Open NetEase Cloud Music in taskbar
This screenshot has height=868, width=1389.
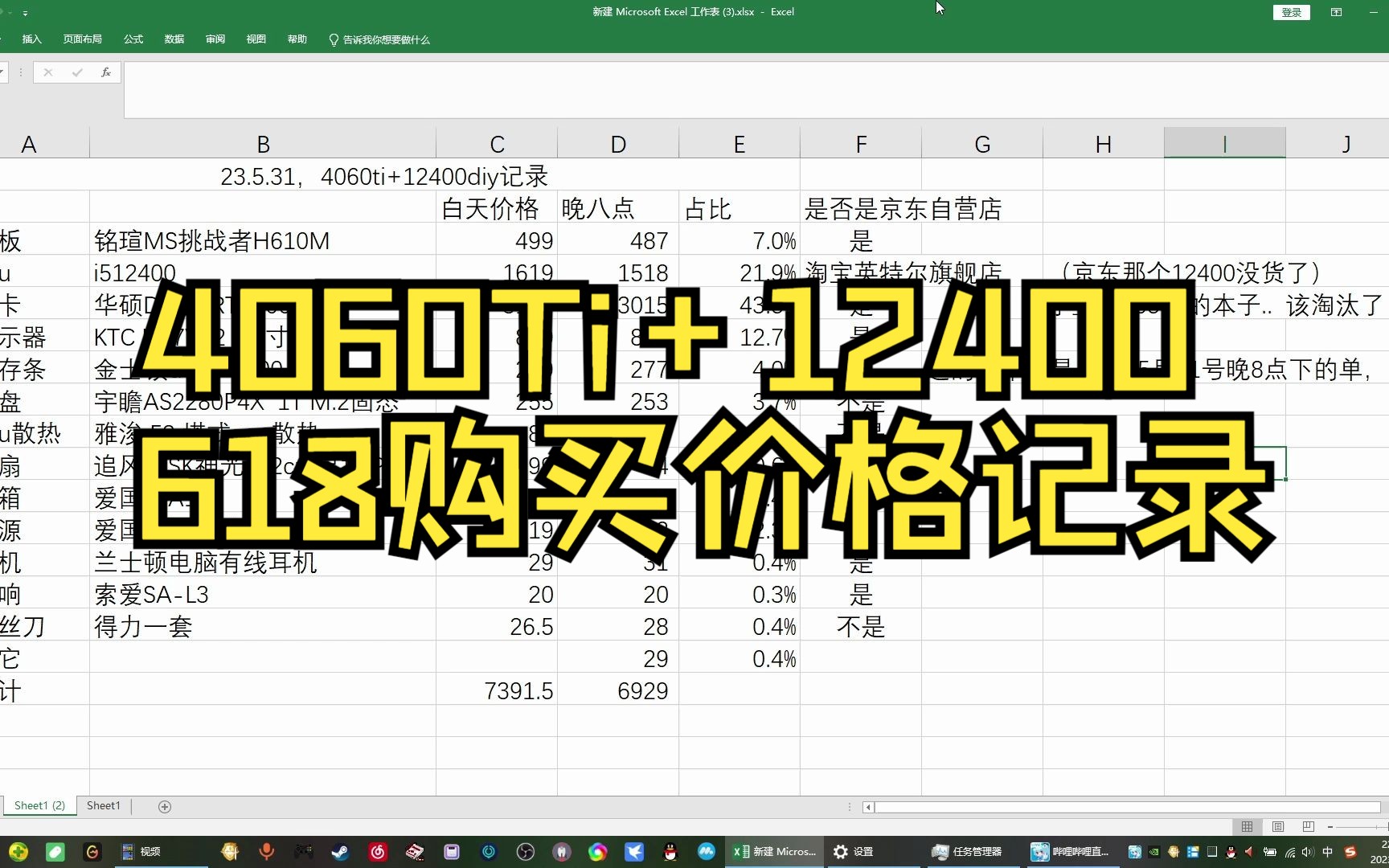(378, 851)
